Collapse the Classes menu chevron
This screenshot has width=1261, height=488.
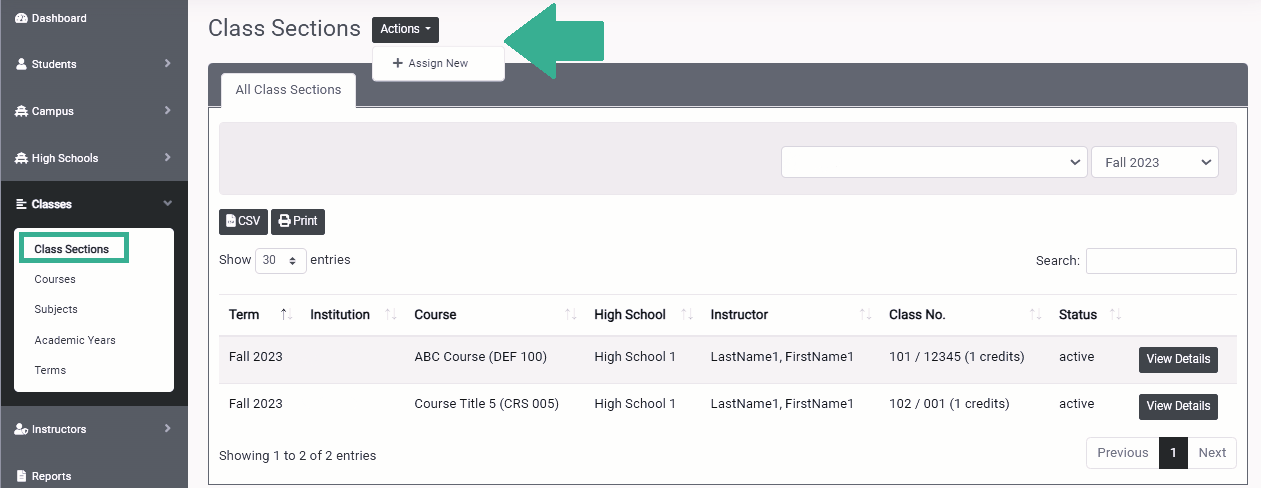pos(168,204)
